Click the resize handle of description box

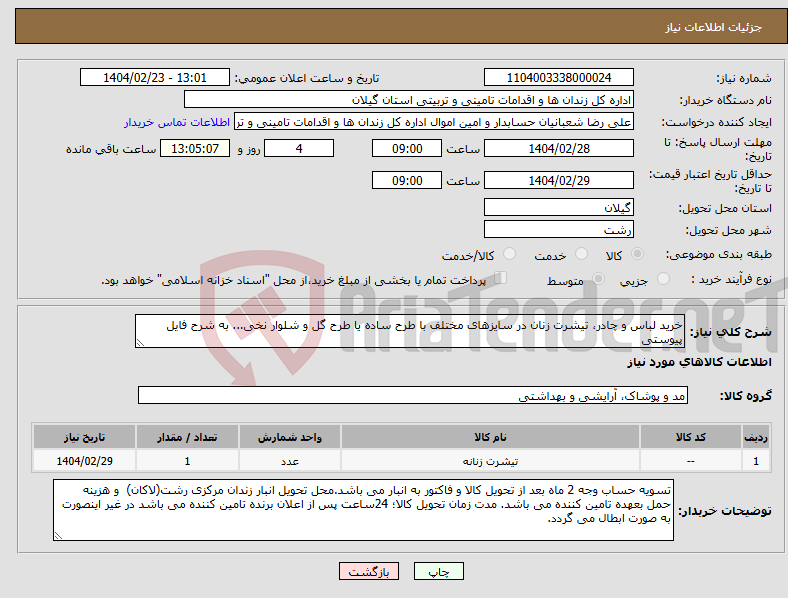tap(140, 343)
